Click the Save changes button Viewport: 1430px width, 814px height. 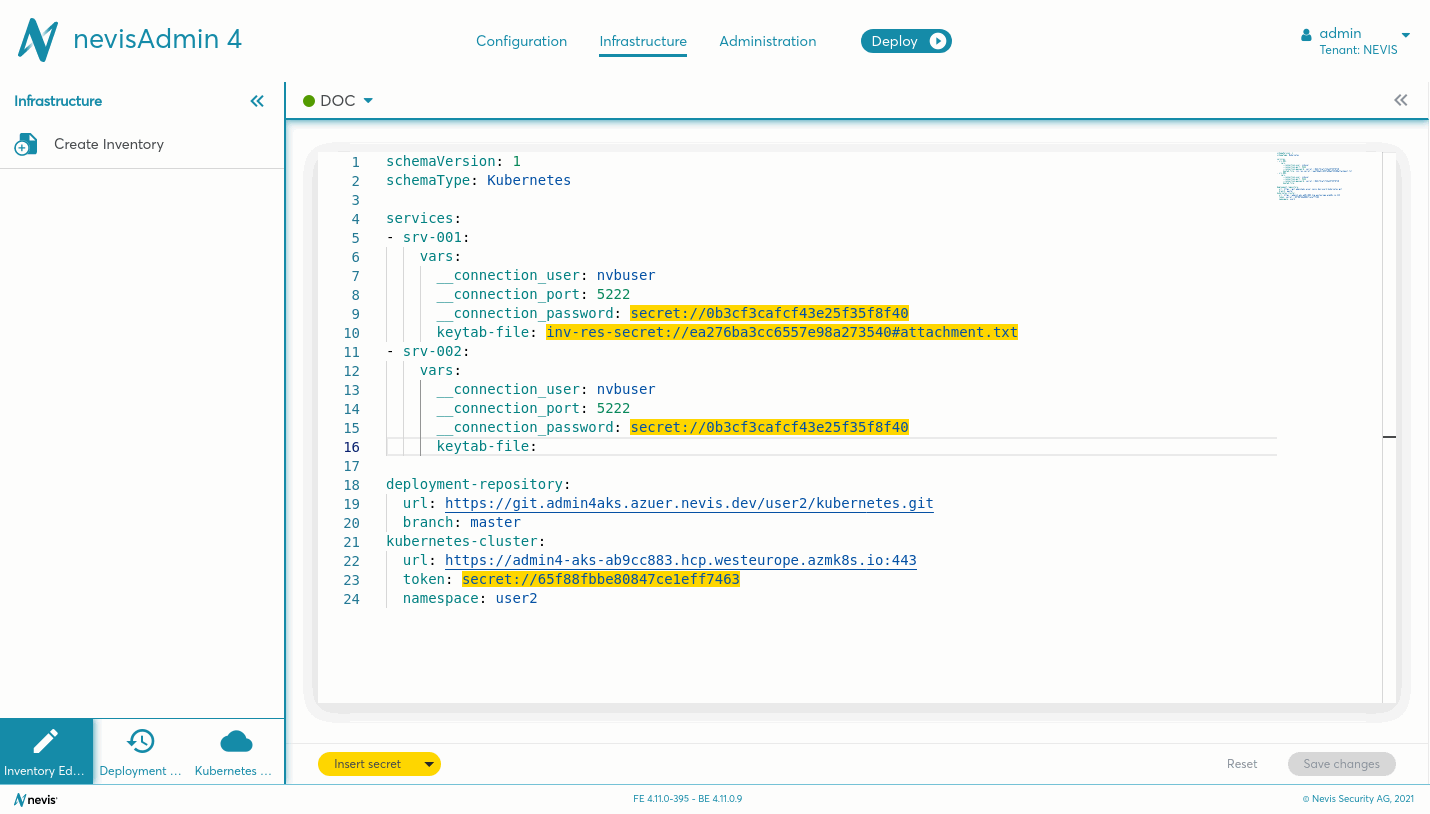(1341, 764)
